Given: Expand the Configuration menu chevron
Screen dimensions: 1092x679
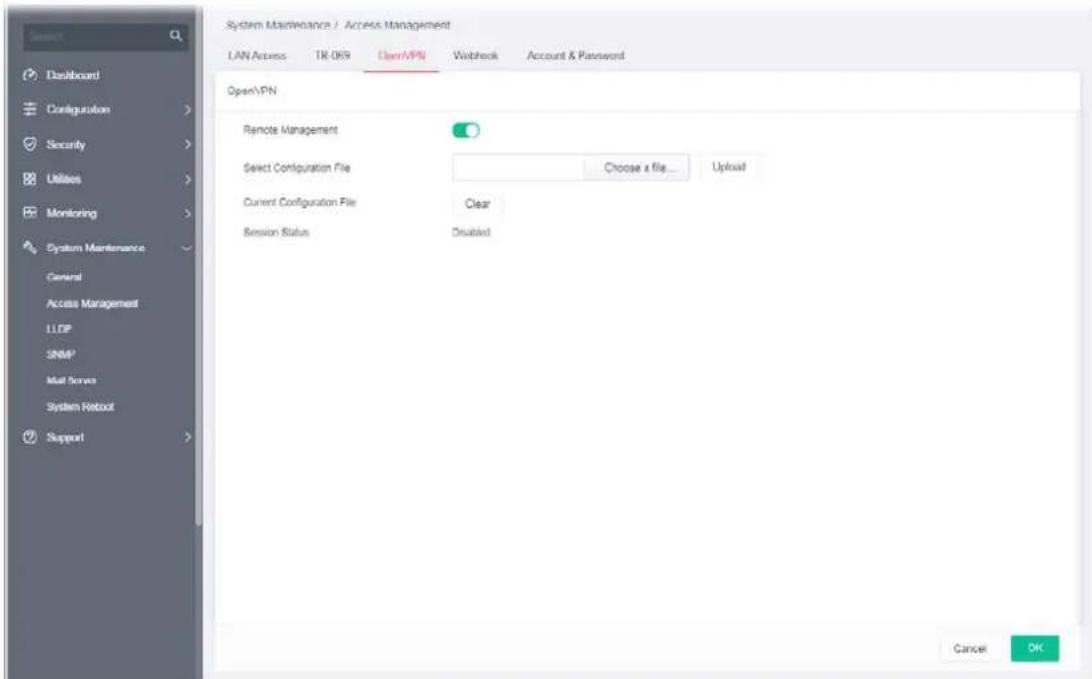Looking at the screenshot, I should click(187, 109).
